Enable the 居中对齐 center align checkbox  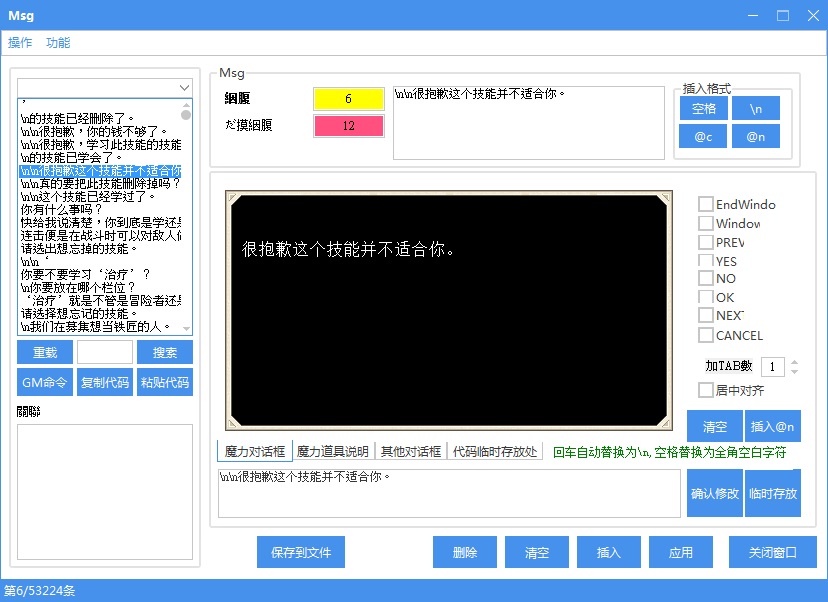coord(705,390)
